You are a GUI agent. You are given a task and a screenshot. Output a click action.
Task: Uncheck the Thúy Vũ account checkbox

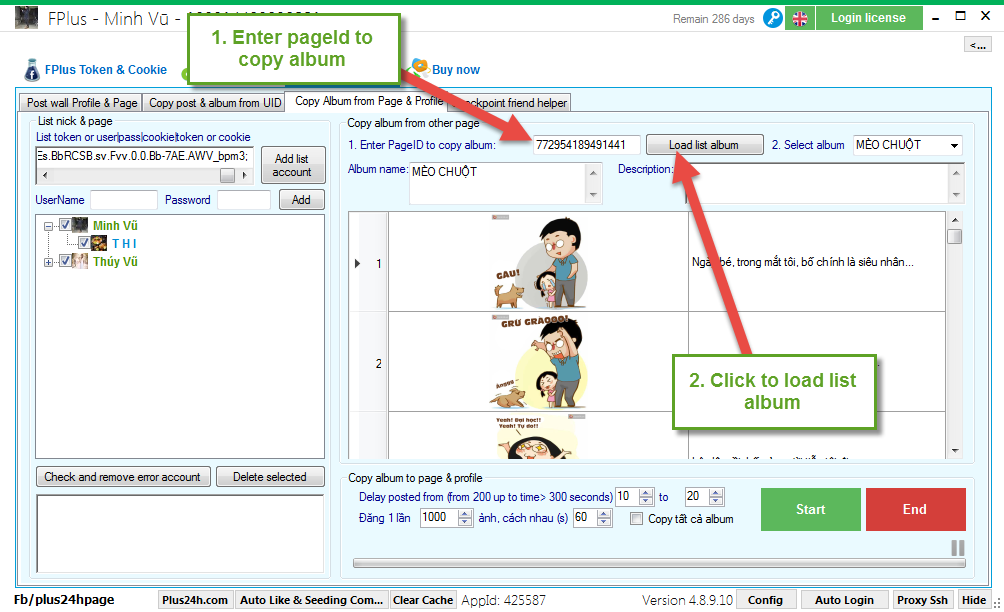[65, 261]
